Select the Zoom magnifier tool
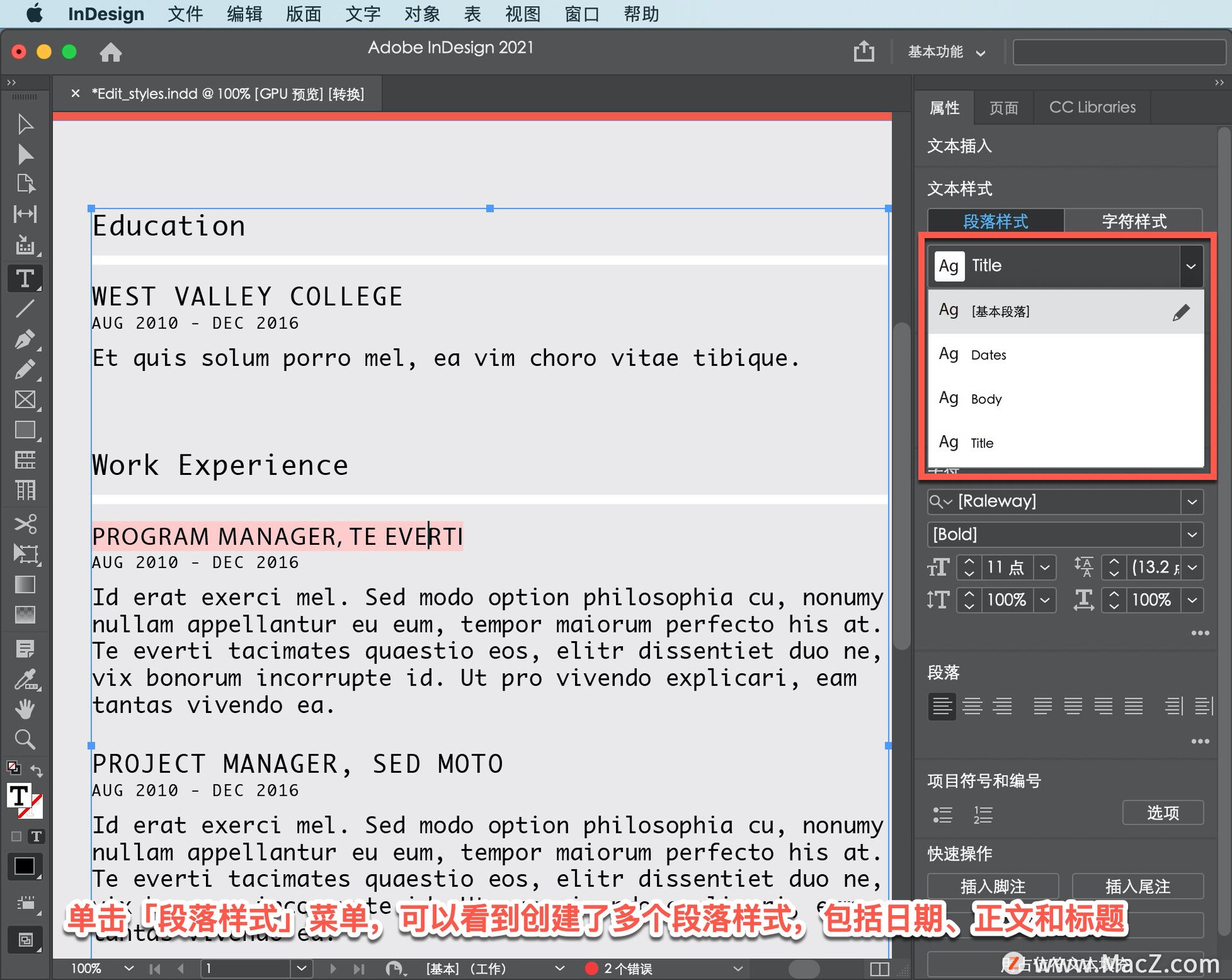The height and width of the screenshot is (980, 1232). pos(25,739)
